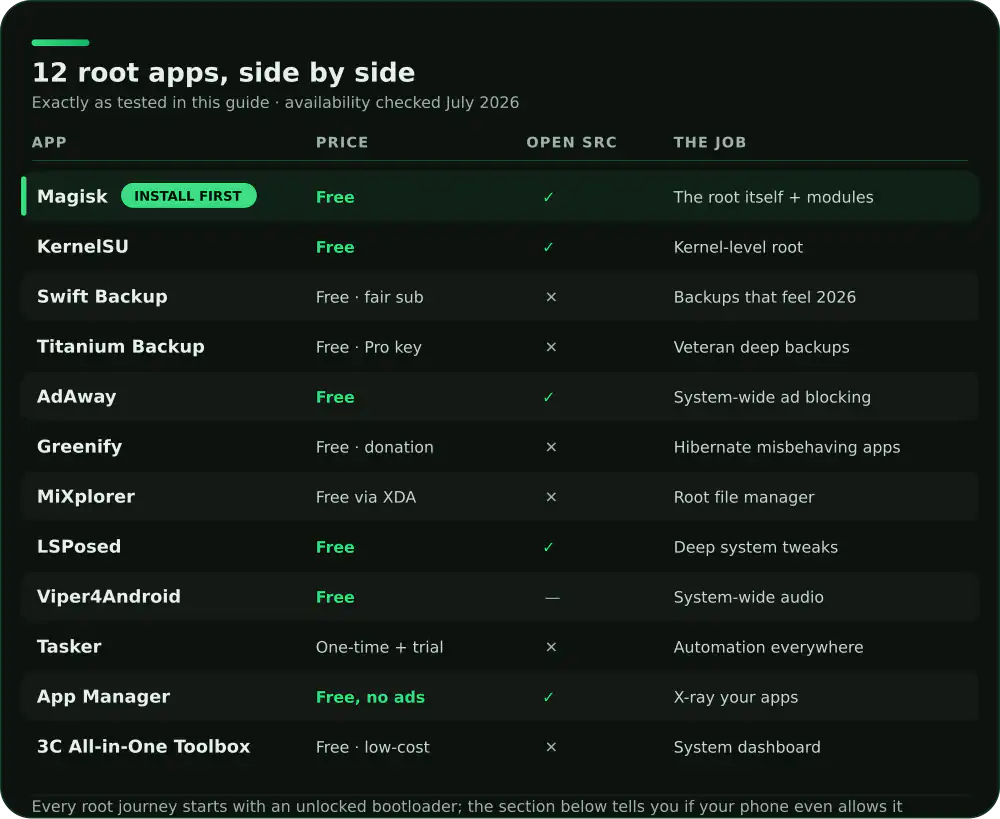Click the open-source checkmark in the KernelSU row
The width and height of the screenshot is (1000, 819).
point(548,247)
